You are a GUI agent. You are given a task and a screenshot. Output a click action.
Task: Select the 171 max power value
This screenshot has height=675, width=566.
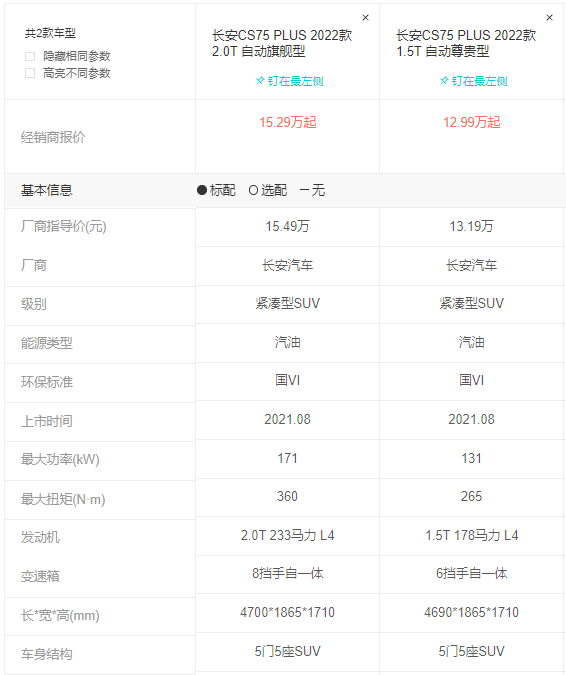point(288,458)
